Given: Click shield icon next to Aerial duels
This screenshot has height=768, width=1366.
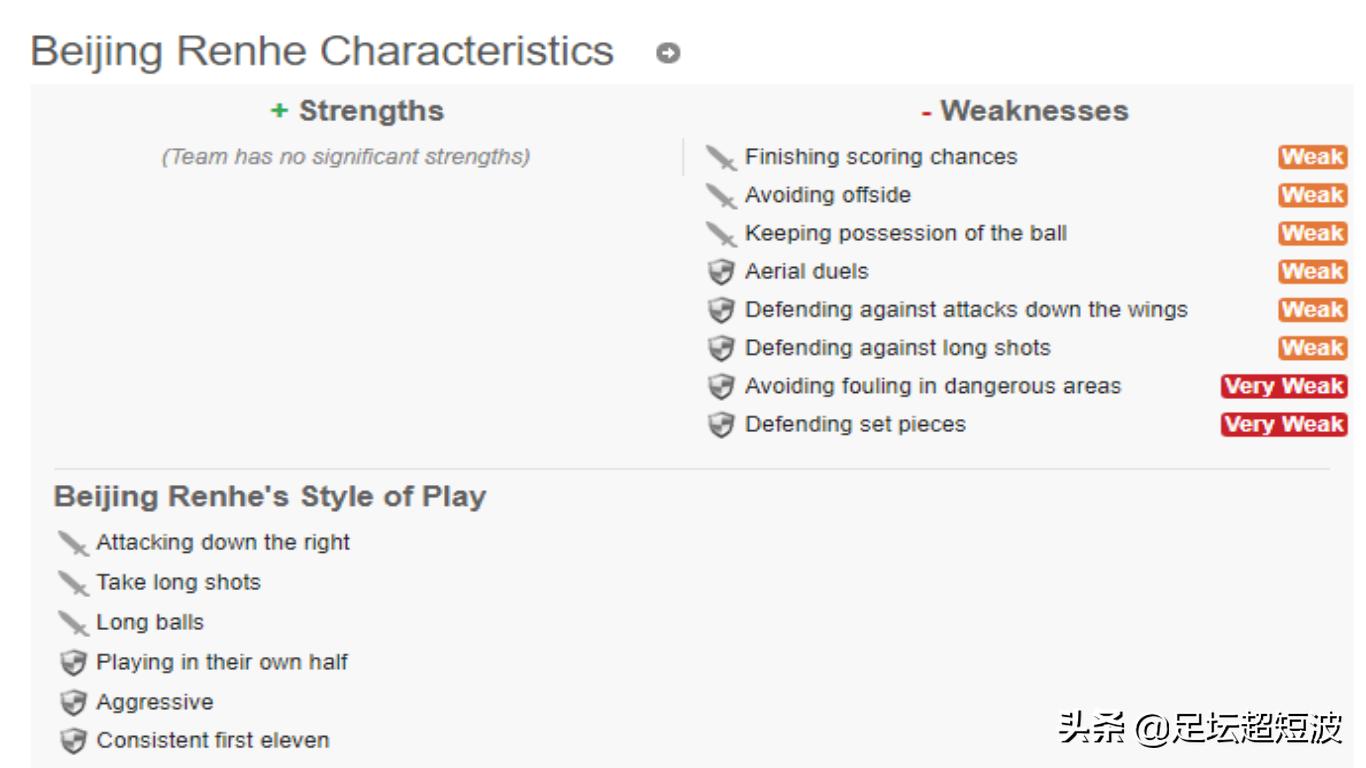Looking at the screenshot, I should 720,272.
